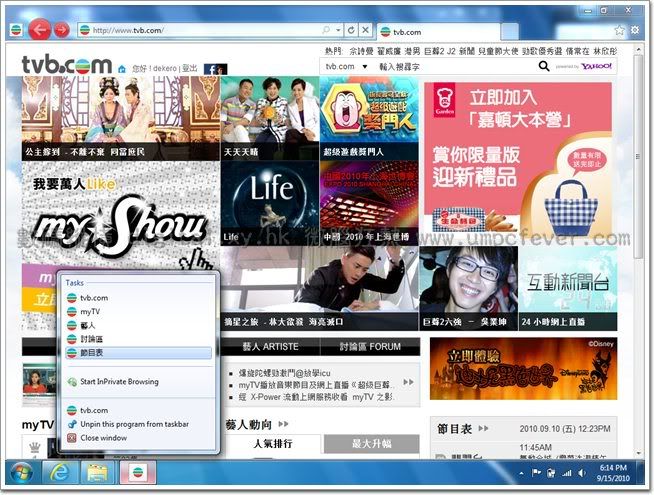
Task: Click the myTV jump list task
Action: [91, 312]
